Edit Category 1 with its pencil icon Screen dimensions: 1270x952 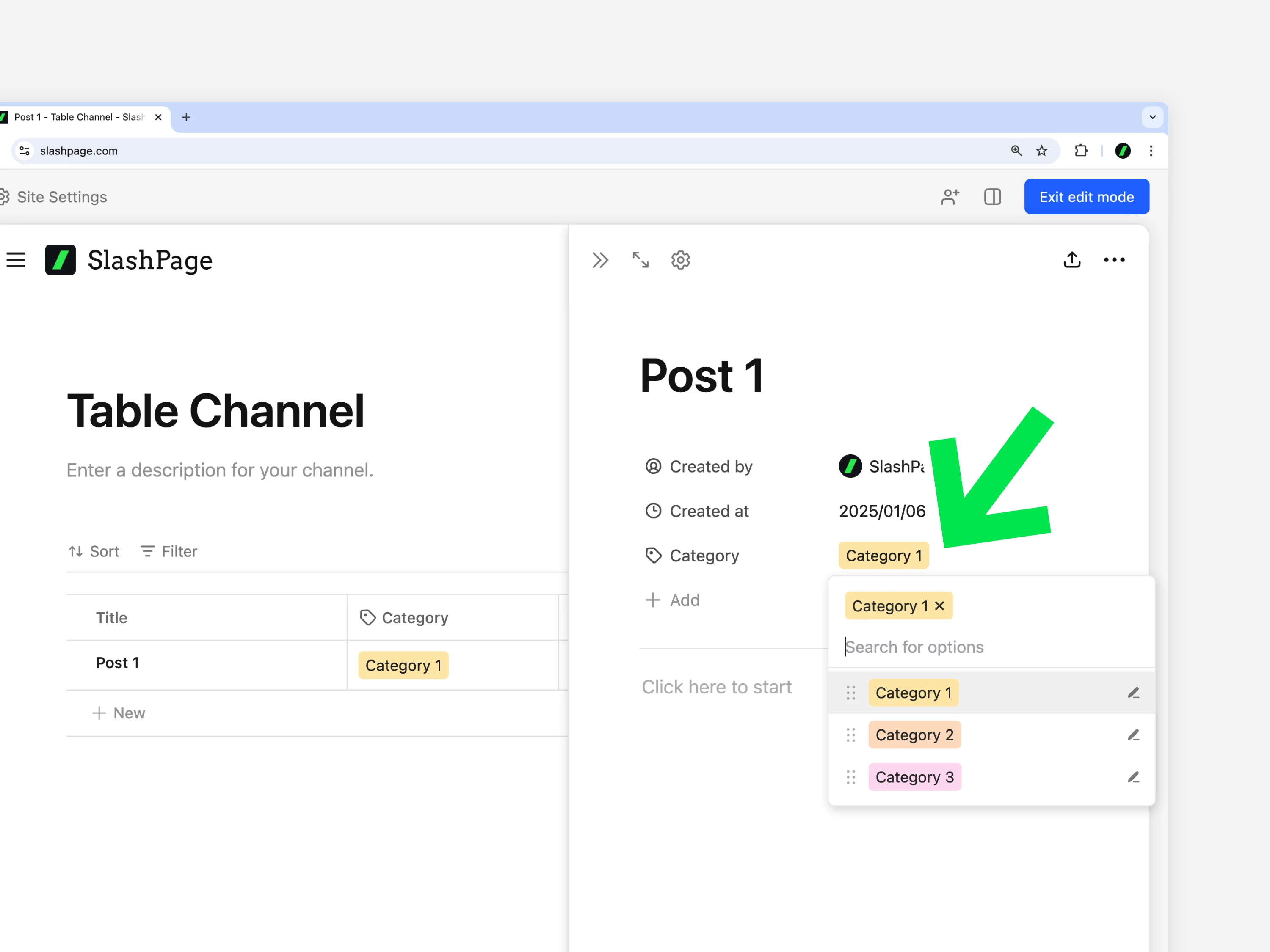(1133, 693)
